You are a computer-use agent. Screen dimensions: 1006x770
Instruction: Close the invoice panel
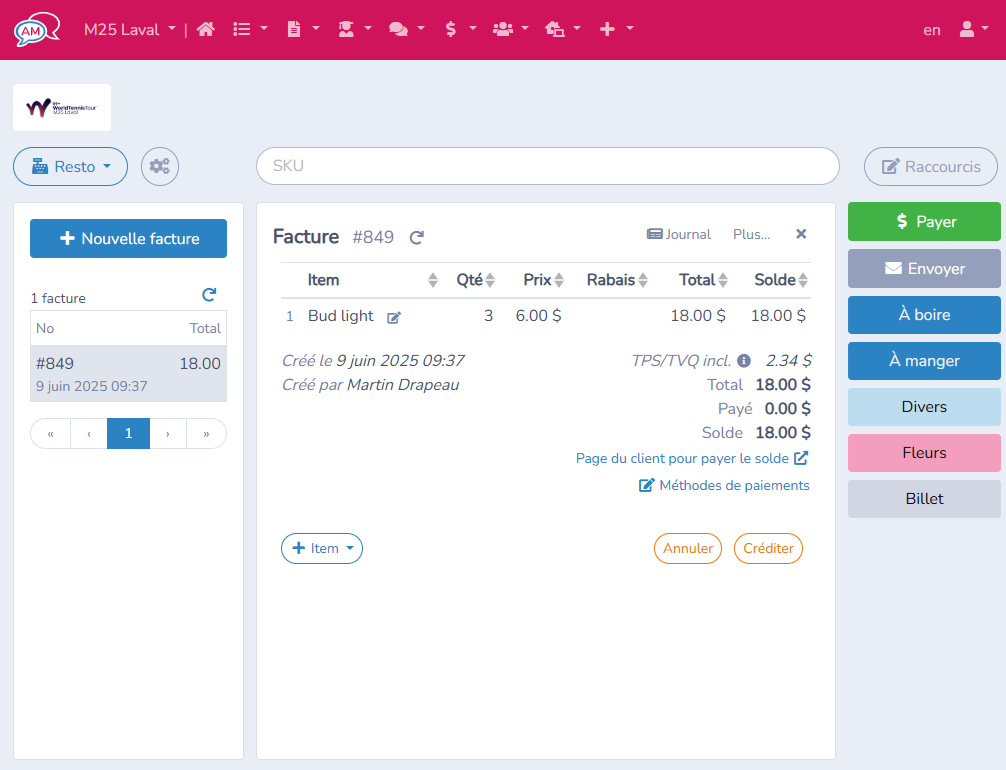[801, 234]
